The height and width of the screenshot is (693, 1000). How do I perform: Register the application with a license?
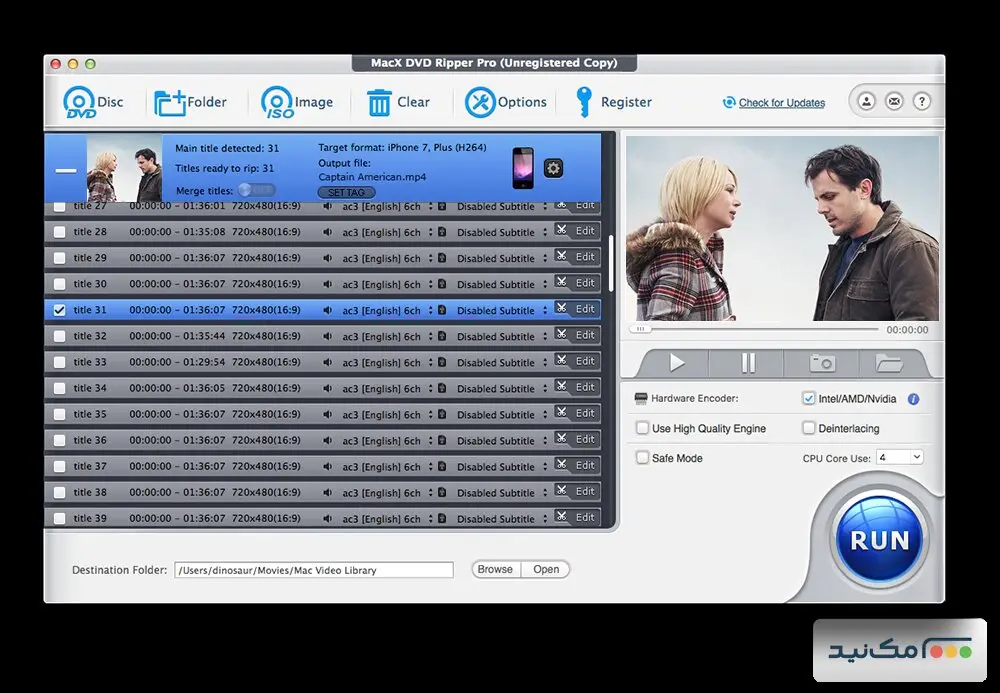pos(613,101)
